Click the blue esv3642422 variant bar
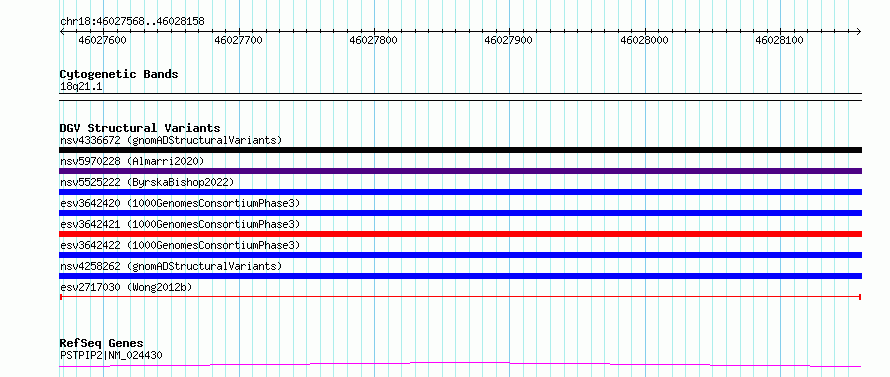The image size is (890, 377). (461, 255)
